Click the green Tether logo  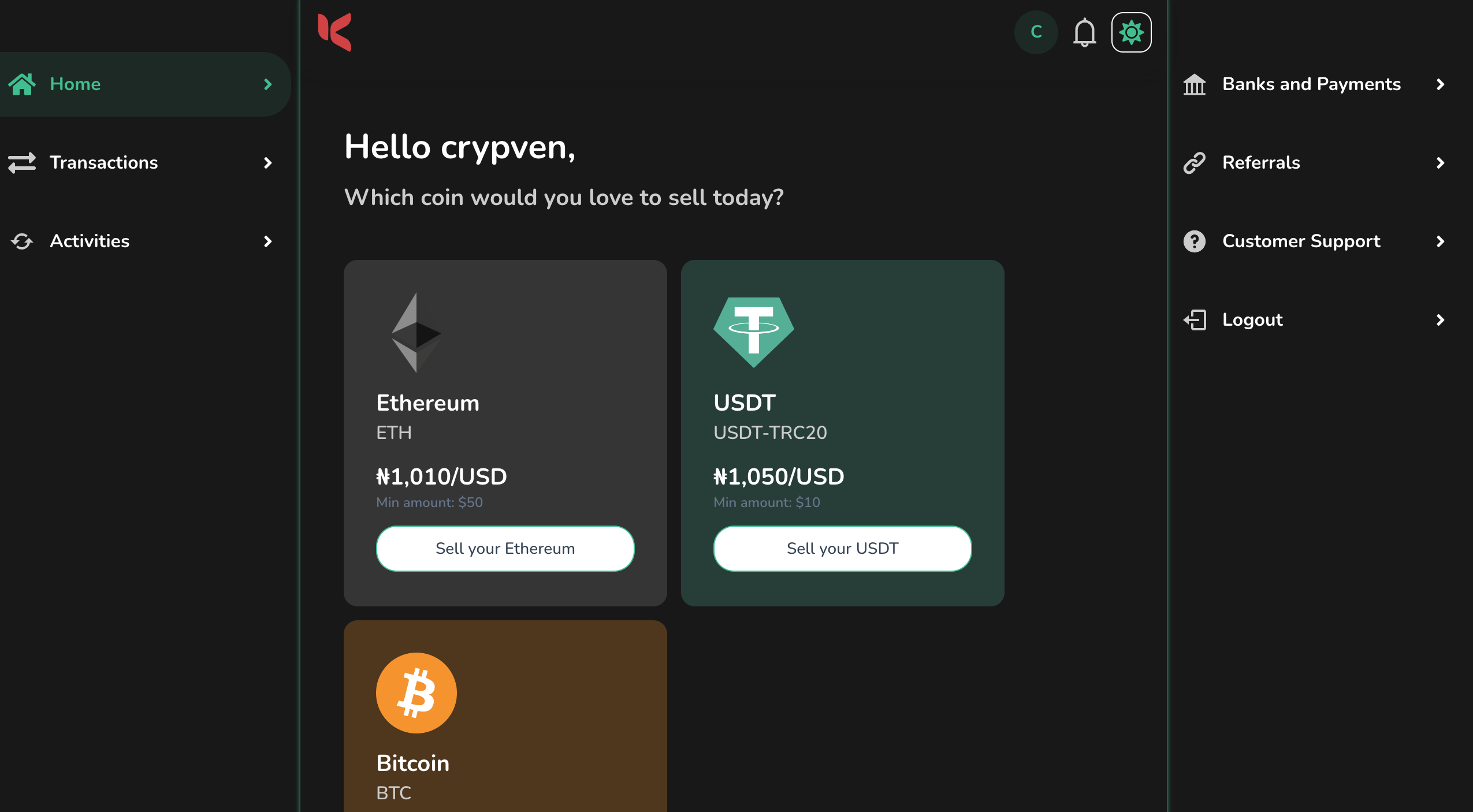click(x=753, y=330)
